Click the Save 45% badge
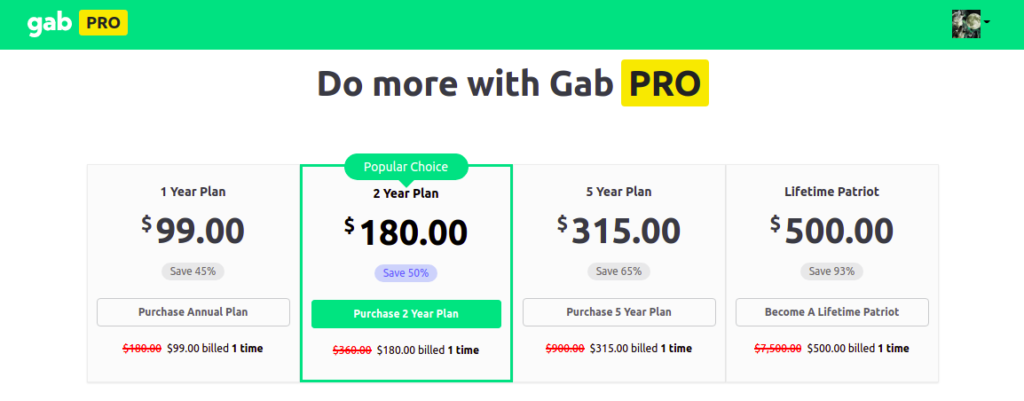 [193, 271]
